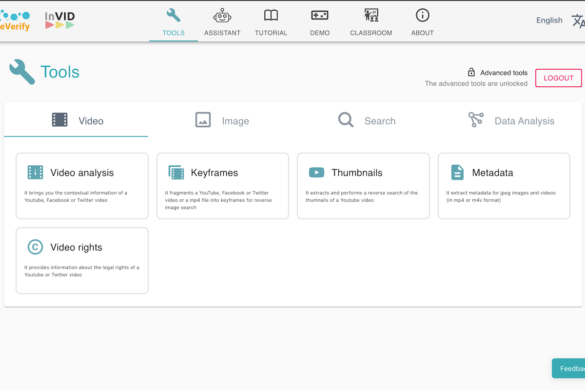
Task: Go to the CLASSROOM navigation label
Action: pos(371,33)
